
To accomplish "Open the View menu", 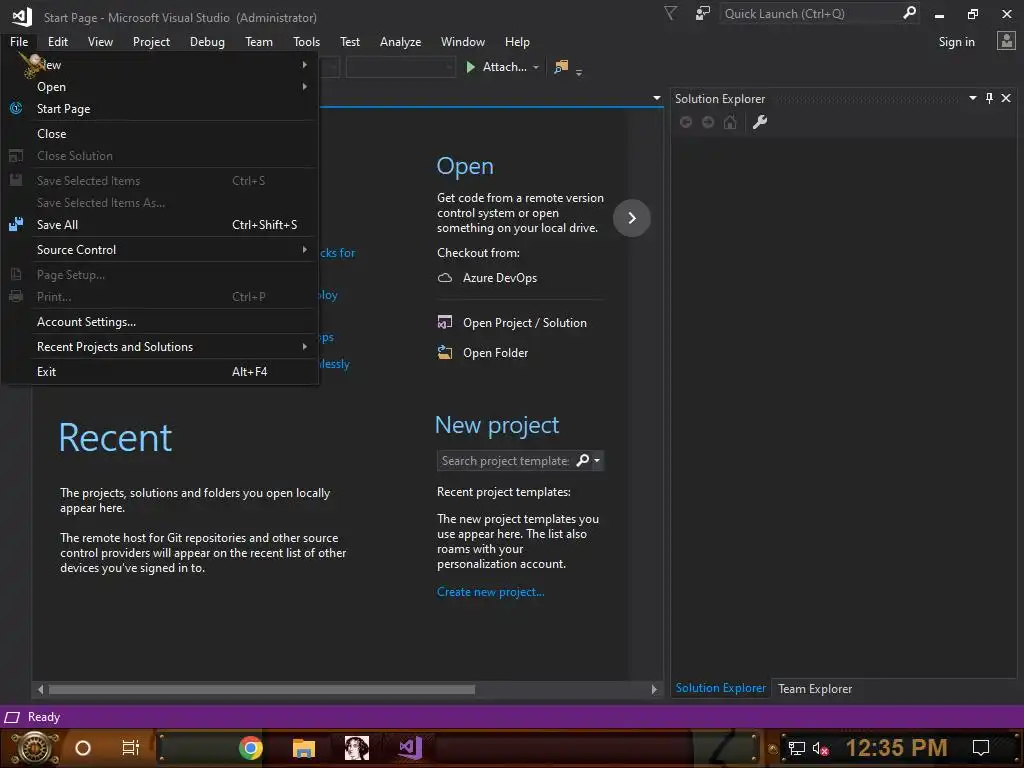I will tap(100, 42).
